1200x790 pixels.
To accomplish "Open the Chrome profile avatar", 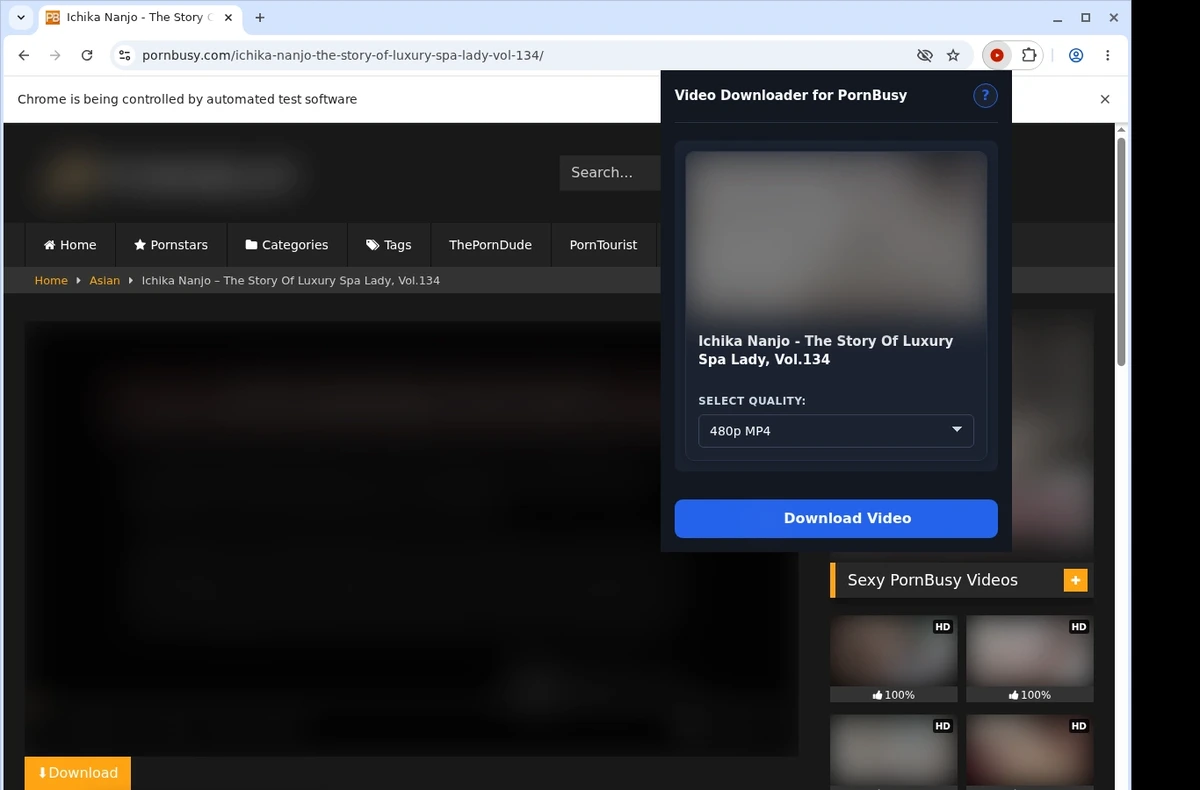I will (1076, 56).
